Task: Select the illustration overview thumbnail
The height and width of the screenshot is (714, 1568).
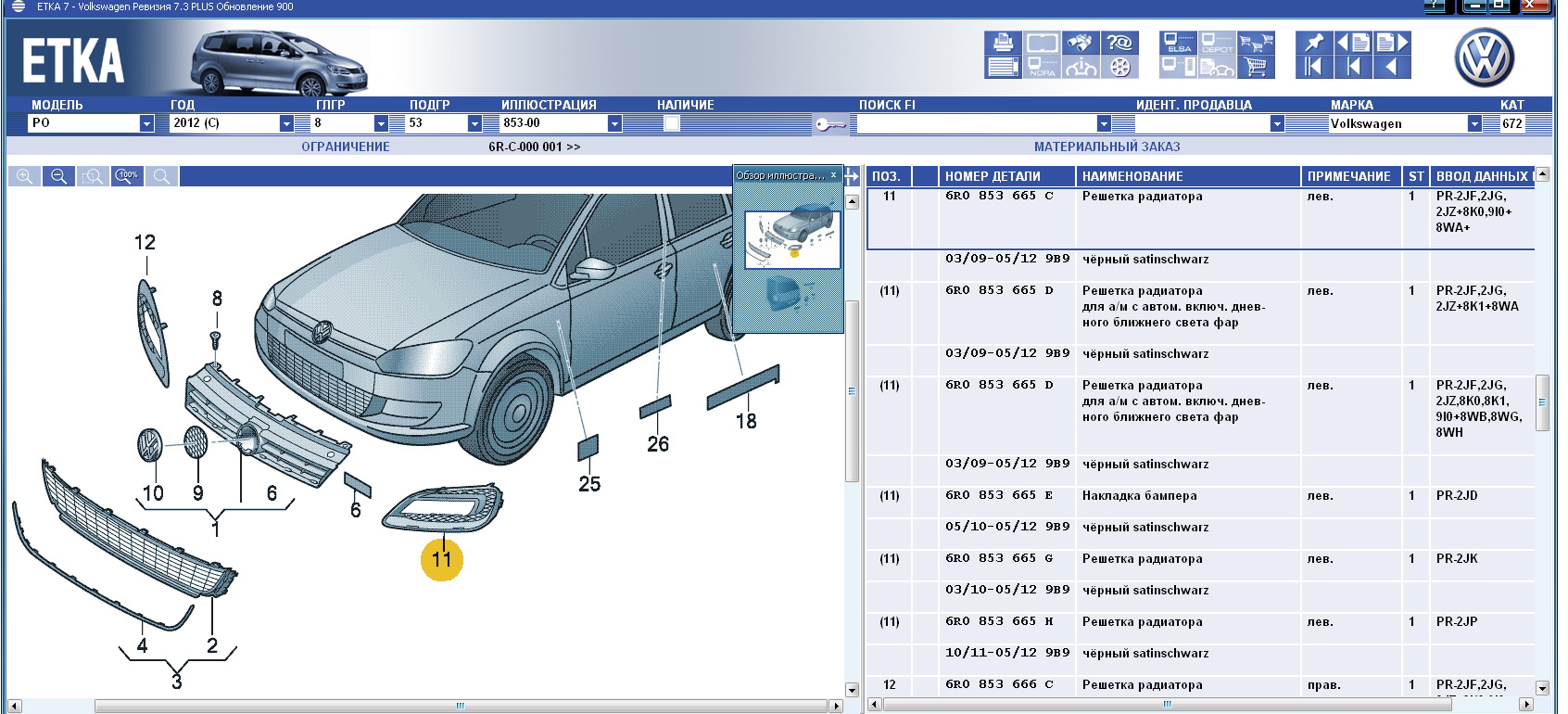Action: point(792,239)
